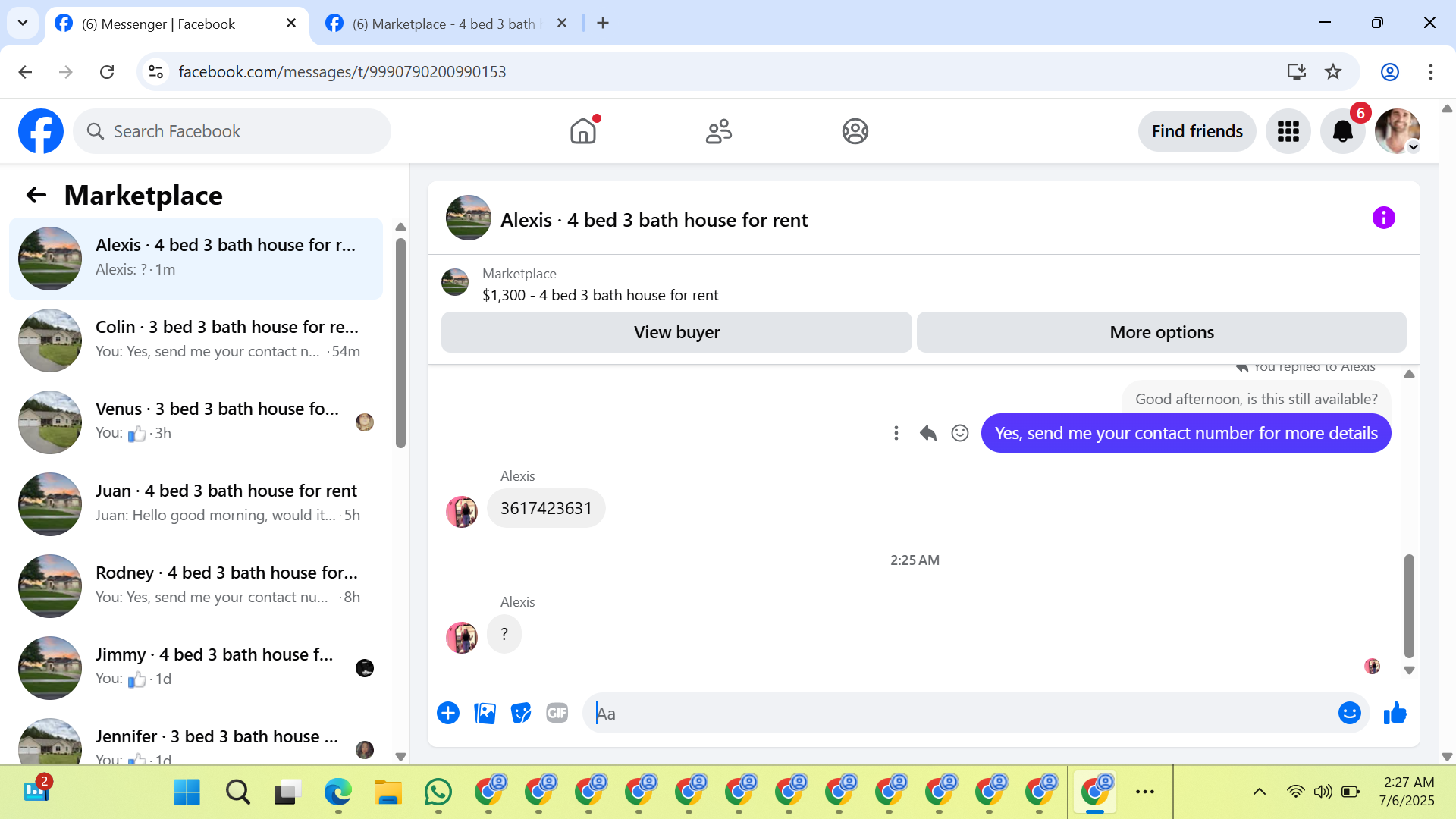Click the View buyer button
1456x819 pixels.
coord(676,332)
